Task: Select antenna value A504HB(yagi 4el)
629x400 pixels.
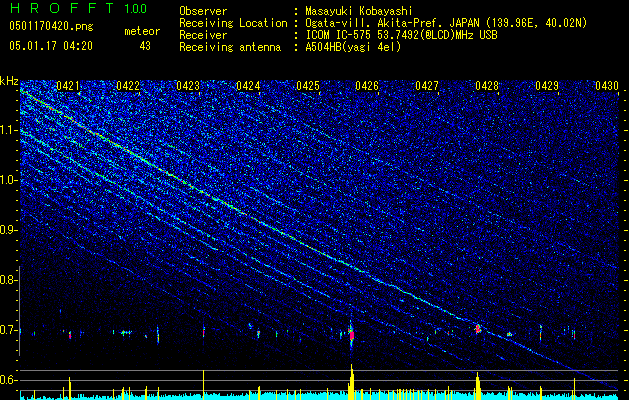Action: (x=353, y=47)
